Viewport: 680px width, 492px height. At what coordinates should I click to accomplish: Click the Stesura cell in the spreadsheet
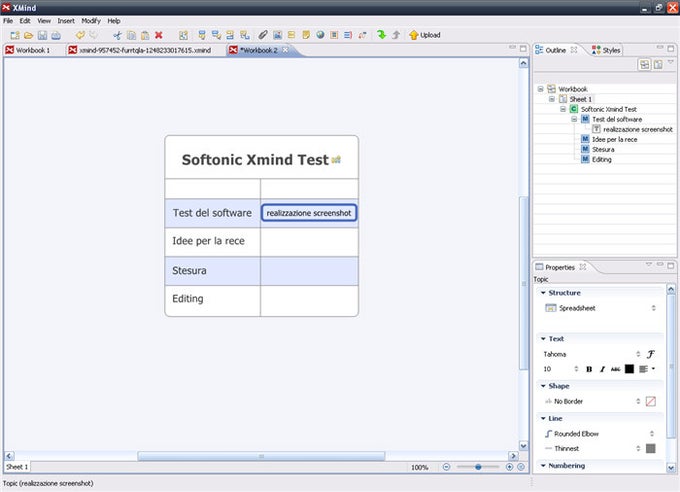pyautogui.click(x=212, y=271)
